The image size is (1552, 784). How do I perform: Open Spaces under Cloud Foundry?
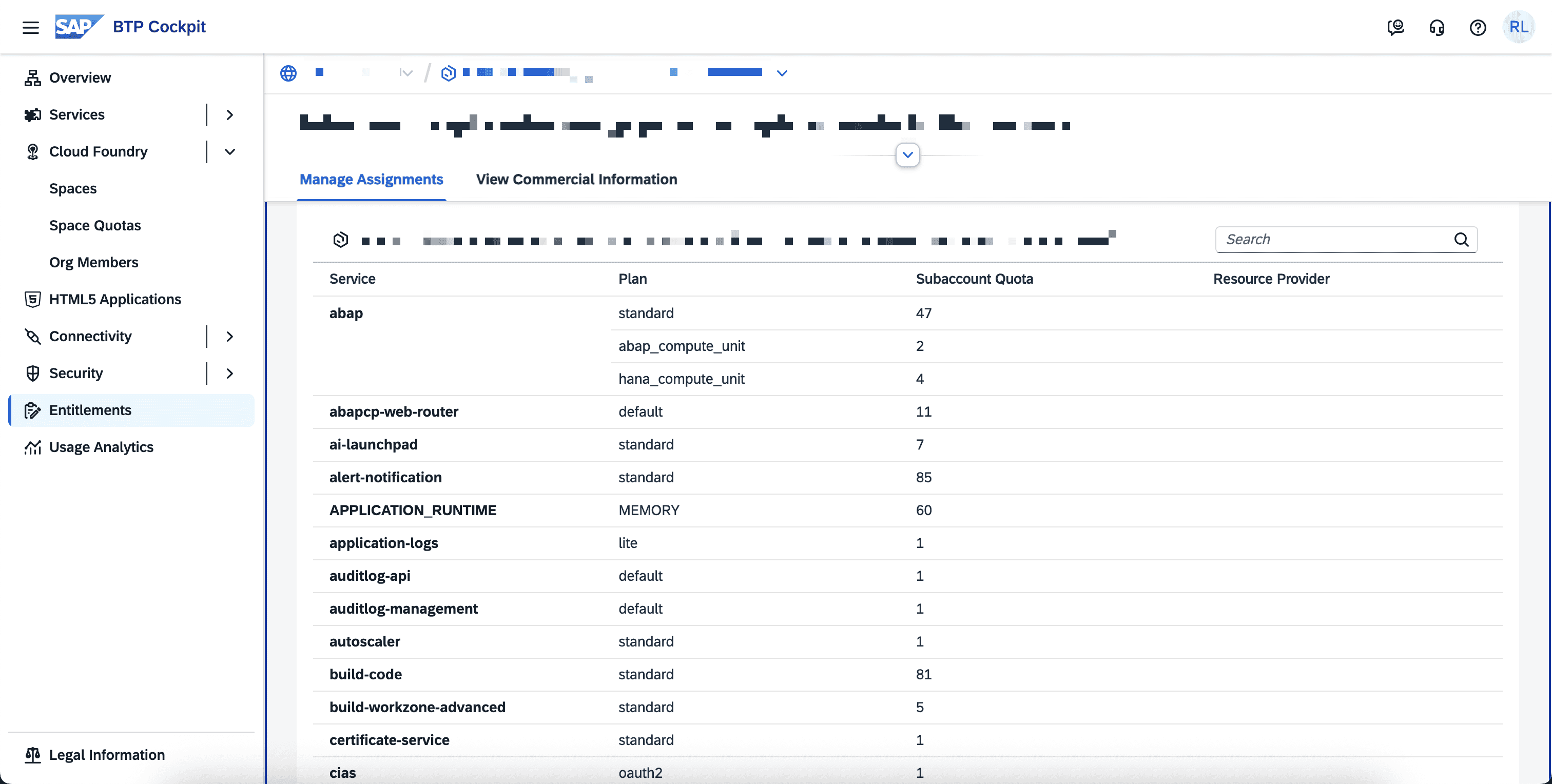pos(73,188)
